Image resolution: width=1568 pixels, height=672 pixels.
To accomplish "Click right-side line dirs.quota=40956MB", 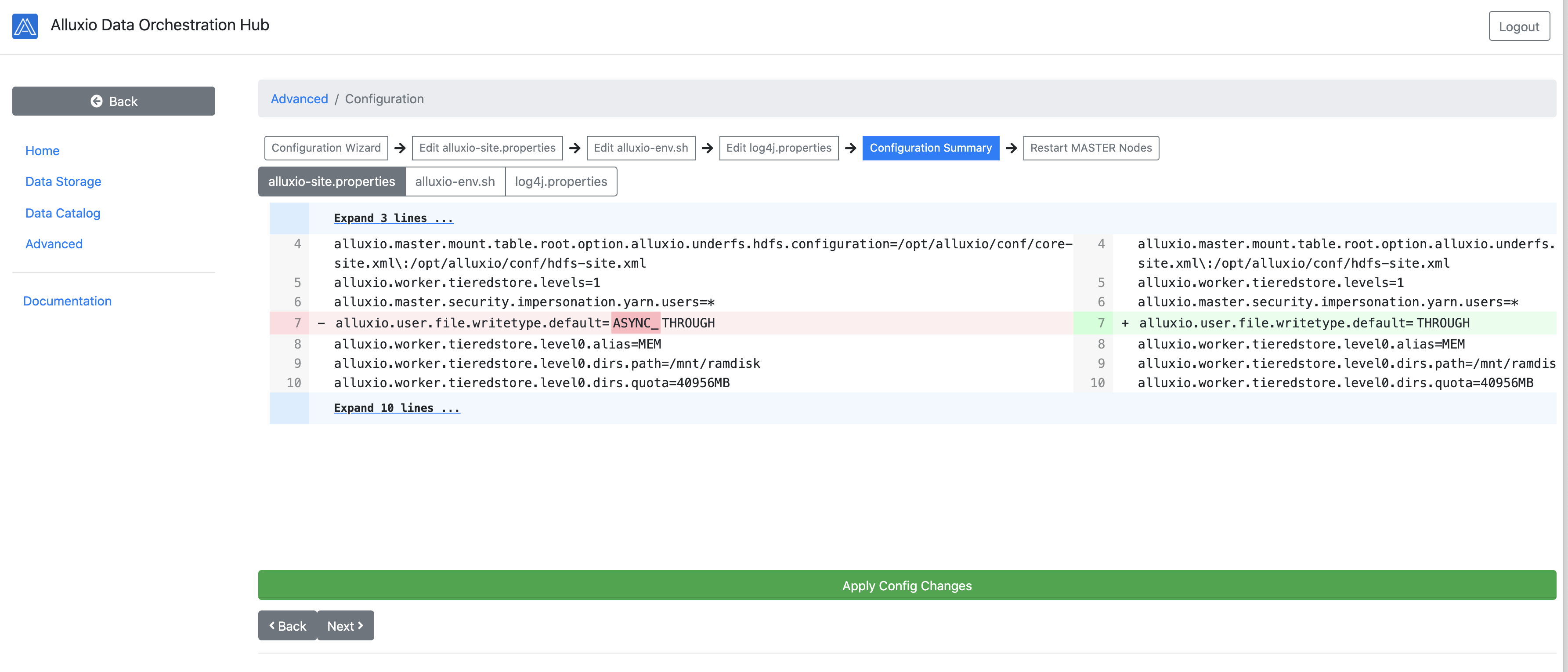I will pyautogui.click(x=1336, y=383).
